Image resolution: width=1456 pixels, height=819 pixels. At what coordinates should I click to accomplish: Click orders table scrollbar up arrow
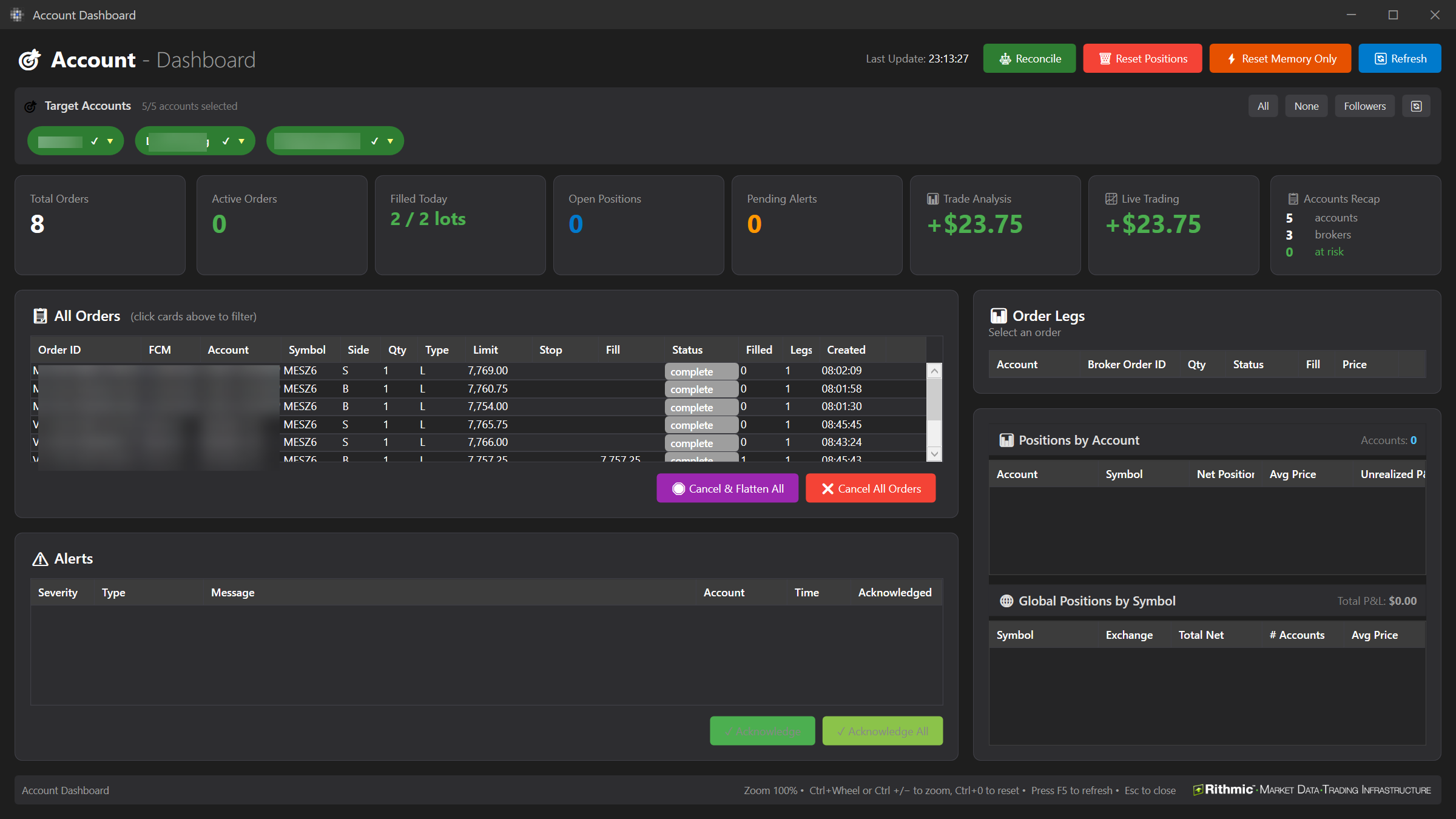[934, 371]
